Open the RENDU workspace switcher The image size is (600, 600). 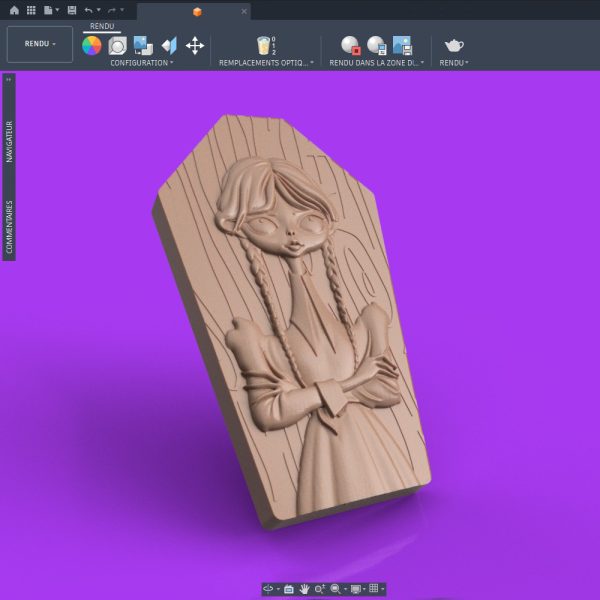(x=40, y=44)
